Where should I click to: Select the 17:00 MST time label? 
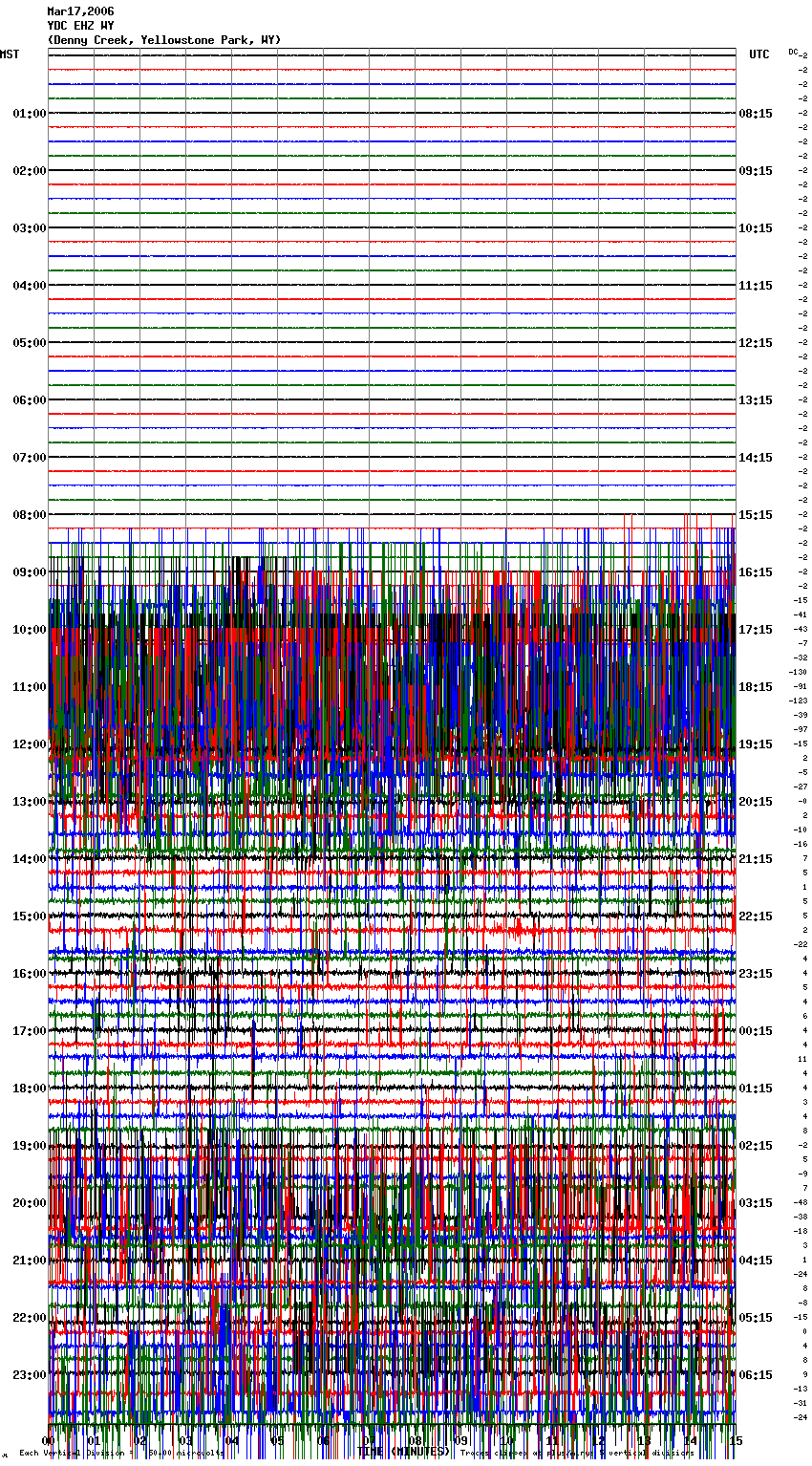point(30,1031)
